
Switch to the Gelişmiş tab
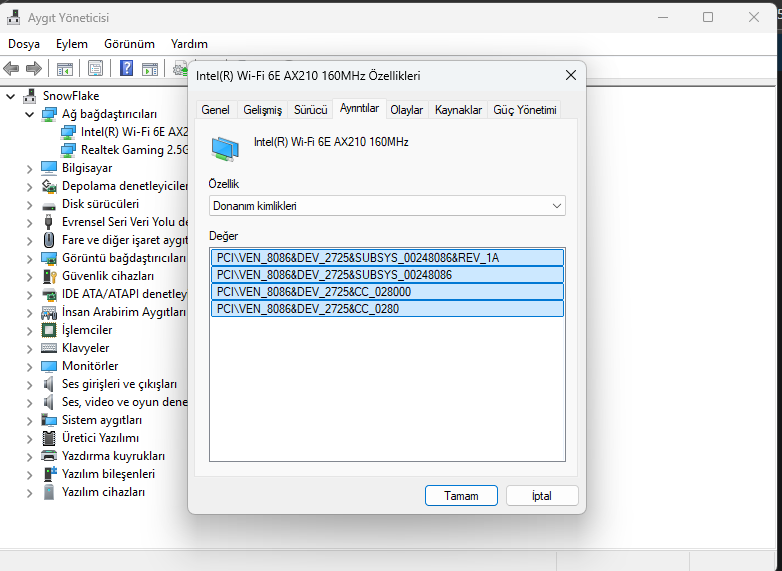point(262,110)
